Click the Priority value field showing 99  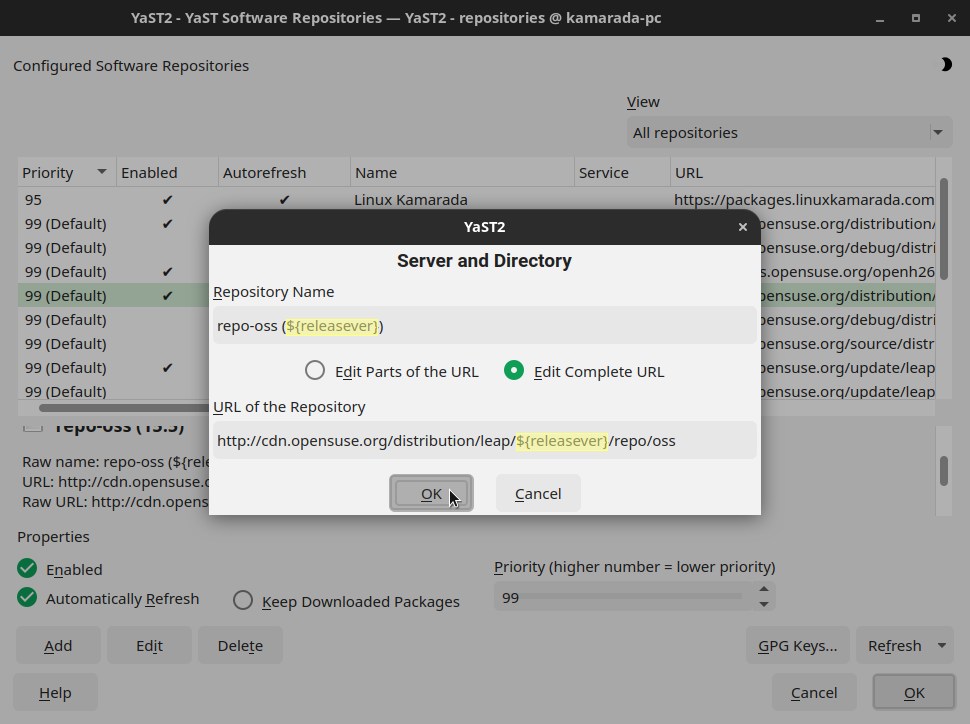coord(624,597)
